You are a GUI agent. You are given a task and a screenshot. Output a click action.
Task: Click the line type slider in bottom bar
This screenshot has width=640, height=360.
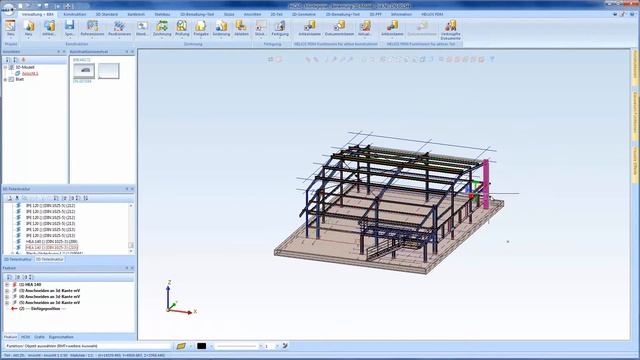[237, 346]
